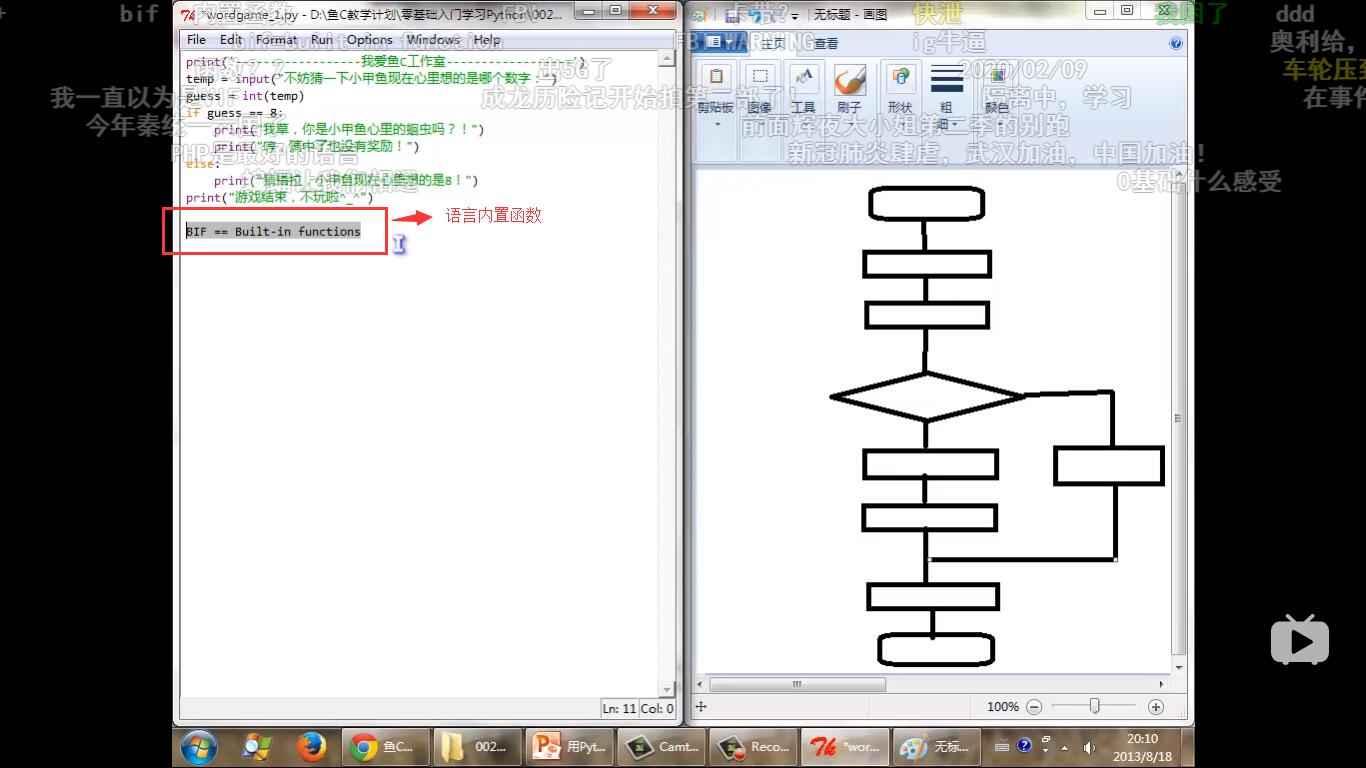
Task: Click the Windows Start button
Action: coord(198,747)
